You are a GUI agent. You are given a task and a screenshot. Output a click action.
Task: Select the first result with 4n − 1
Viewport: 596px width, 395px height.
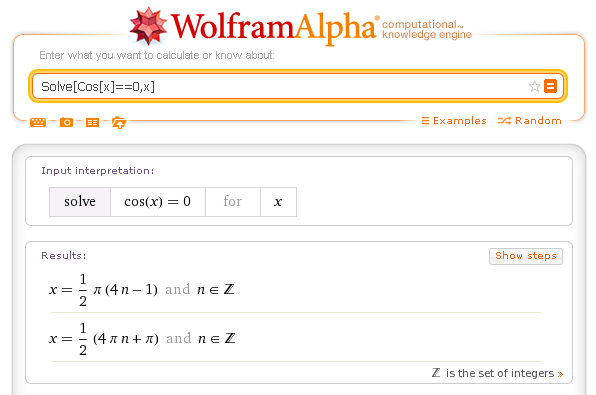(141, 290)
